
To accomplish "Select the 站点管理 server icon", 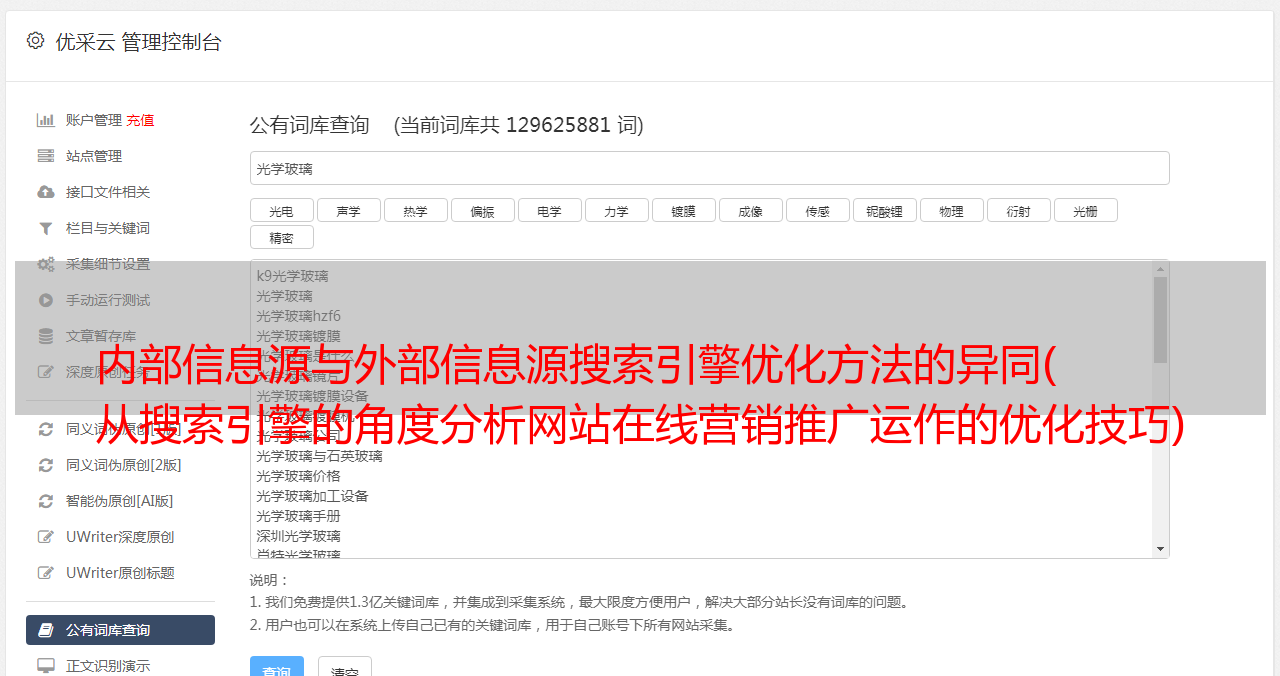I will [46, 156].
